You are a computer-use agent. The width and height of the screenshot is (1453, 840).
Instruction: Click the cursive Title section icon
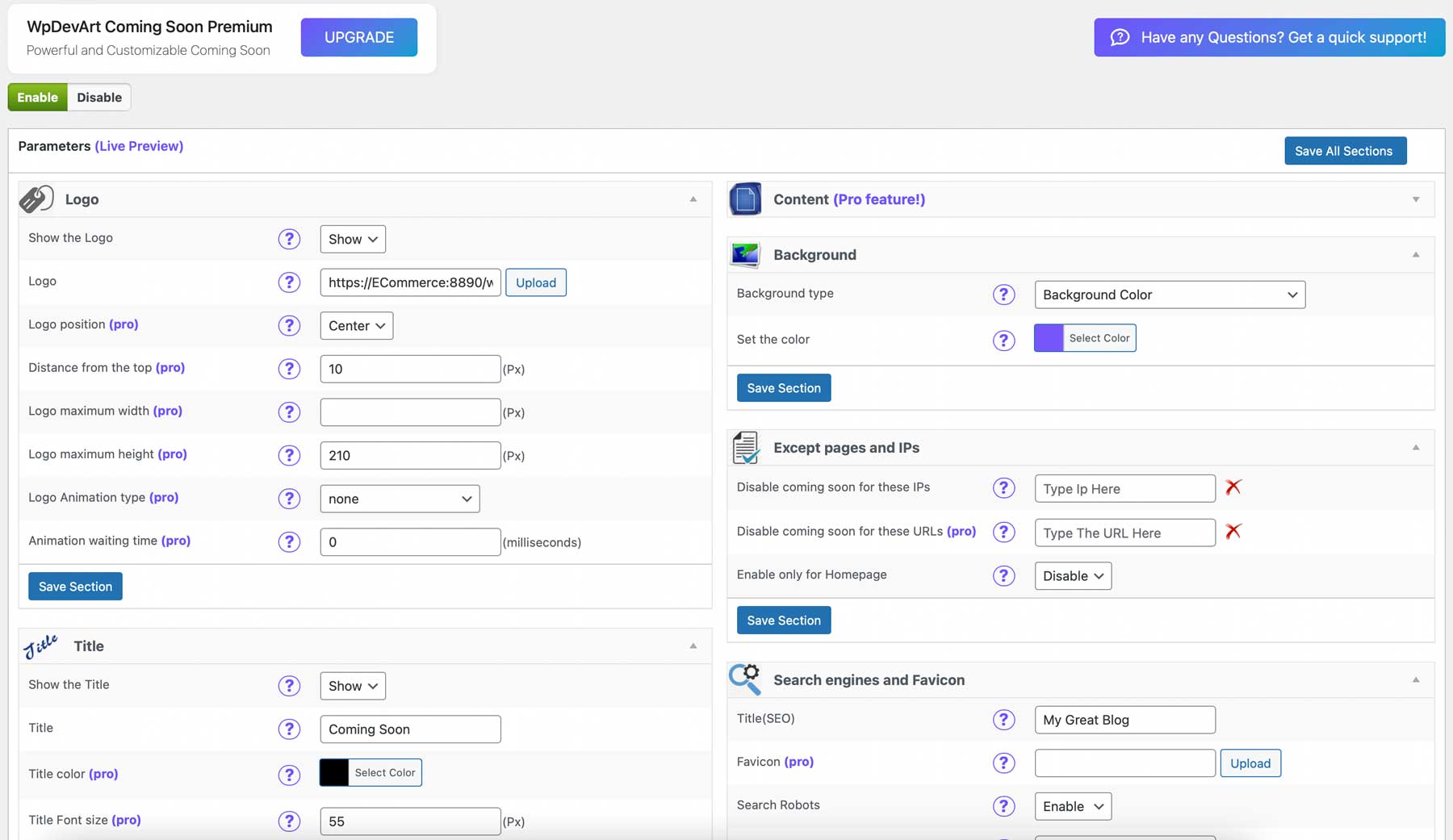(x=41, y=645)
